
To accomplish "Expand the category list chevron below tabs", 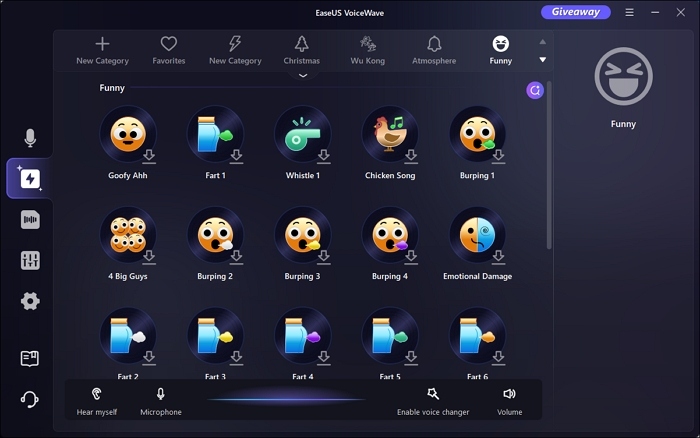I will pos(302,74).
